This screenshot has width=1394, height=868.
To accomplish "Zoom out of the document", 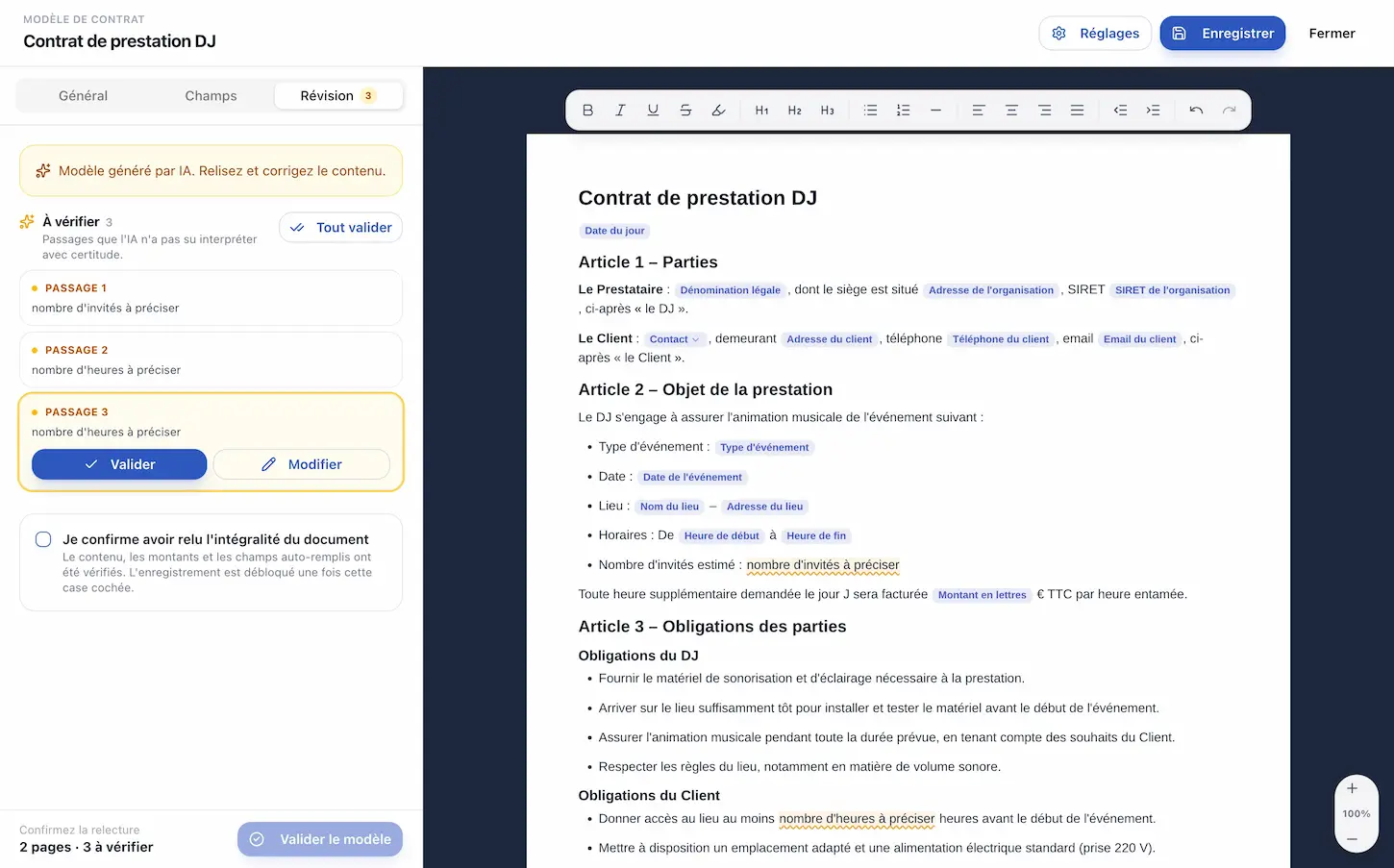I will point(1352,839).
